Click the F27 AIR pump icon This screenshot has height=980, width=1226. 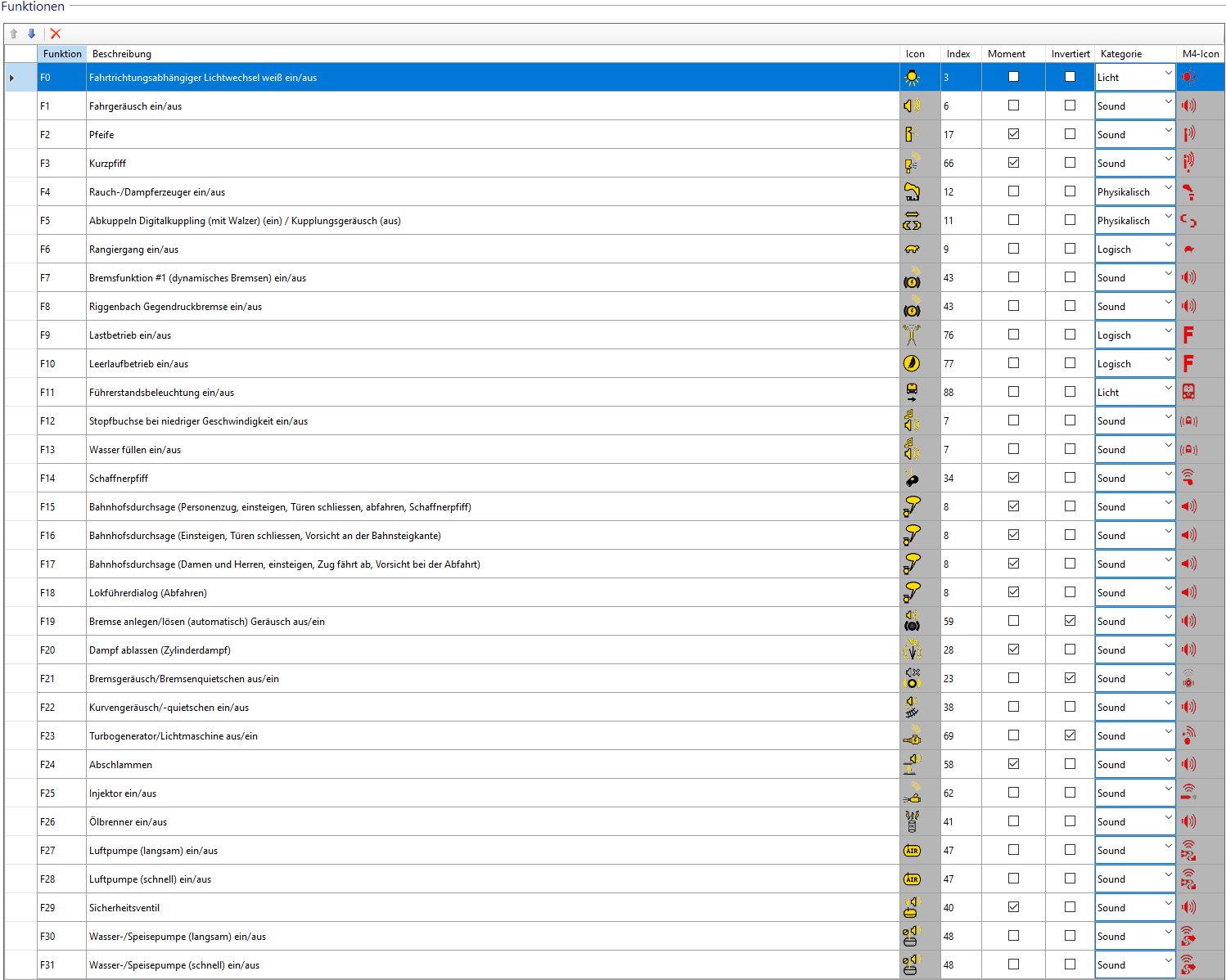coord(912,851)
